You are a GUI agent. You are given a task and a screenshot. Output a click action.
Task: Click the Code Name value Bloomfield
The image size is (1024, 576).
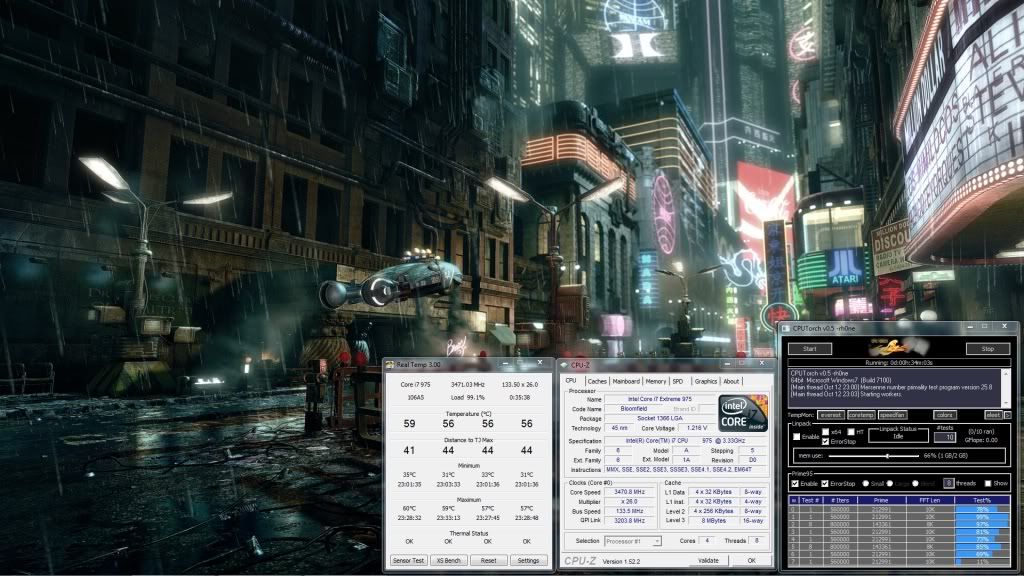(633, 409)
